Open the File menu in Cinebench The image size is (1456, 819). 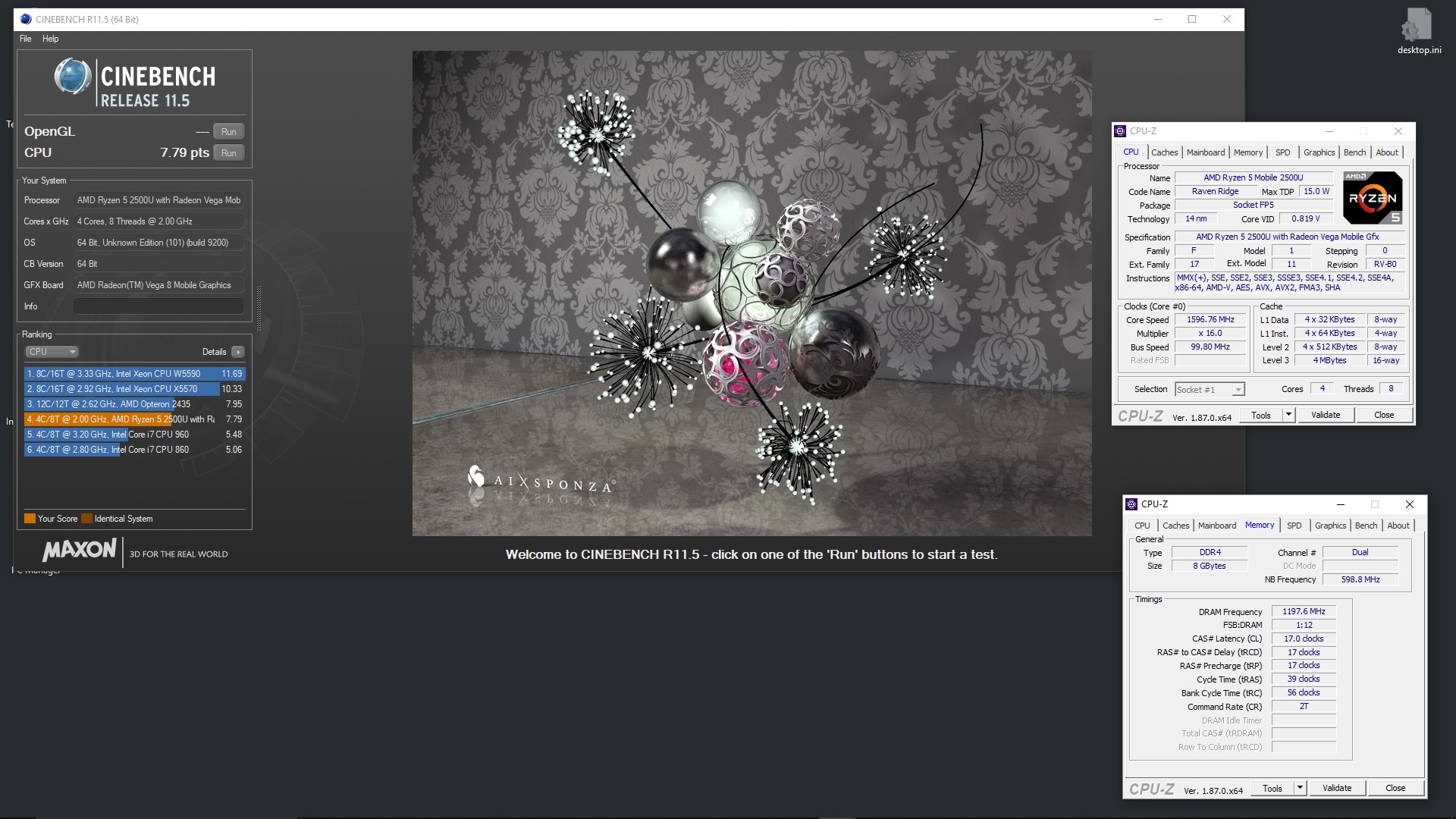(26, 39)
